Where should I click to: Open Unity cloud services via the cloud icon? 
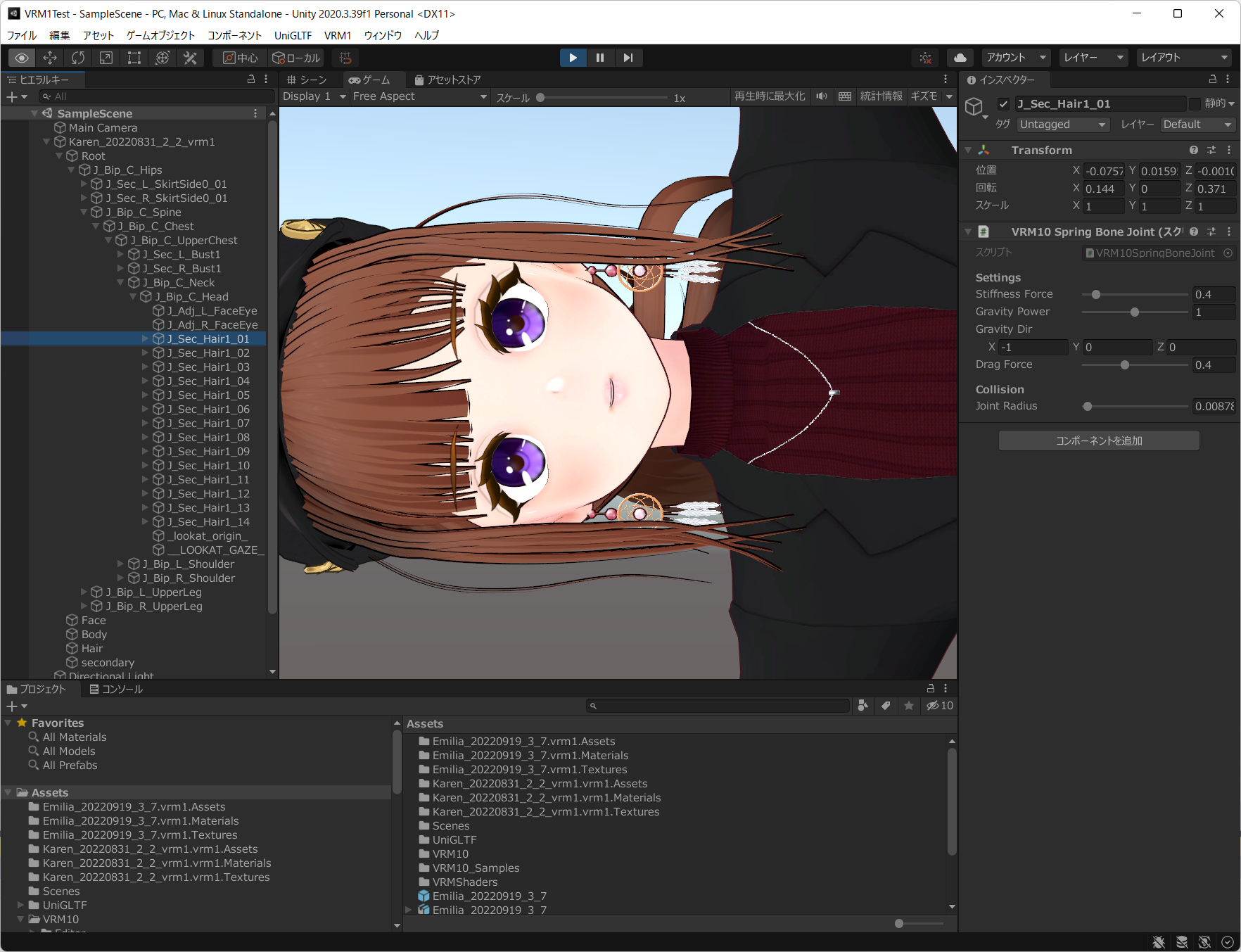tap(960, 58)
